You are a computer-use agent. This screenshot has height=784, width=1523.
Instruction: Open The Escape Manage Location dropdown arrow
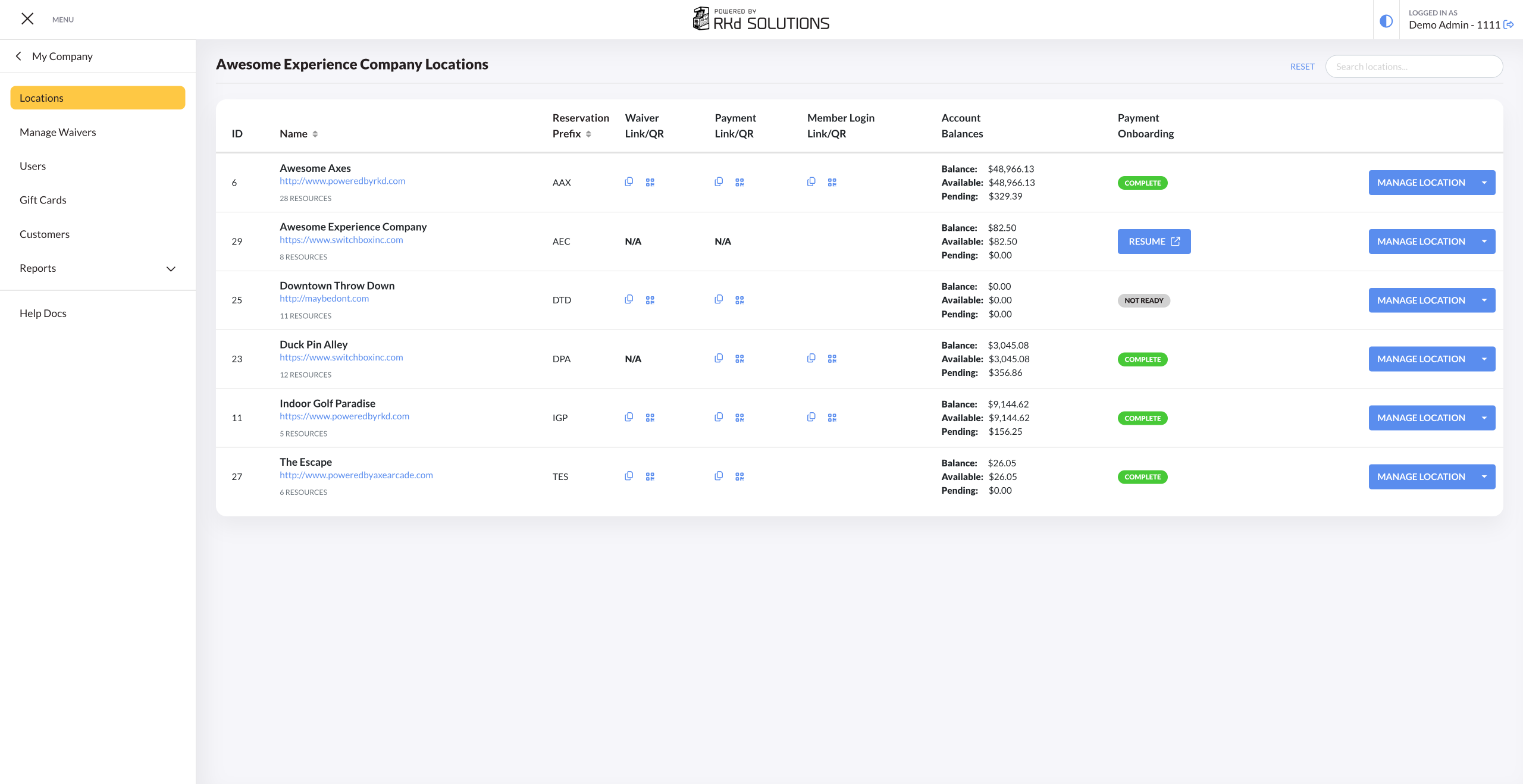pyautogui.click(x=1484, y=476)
